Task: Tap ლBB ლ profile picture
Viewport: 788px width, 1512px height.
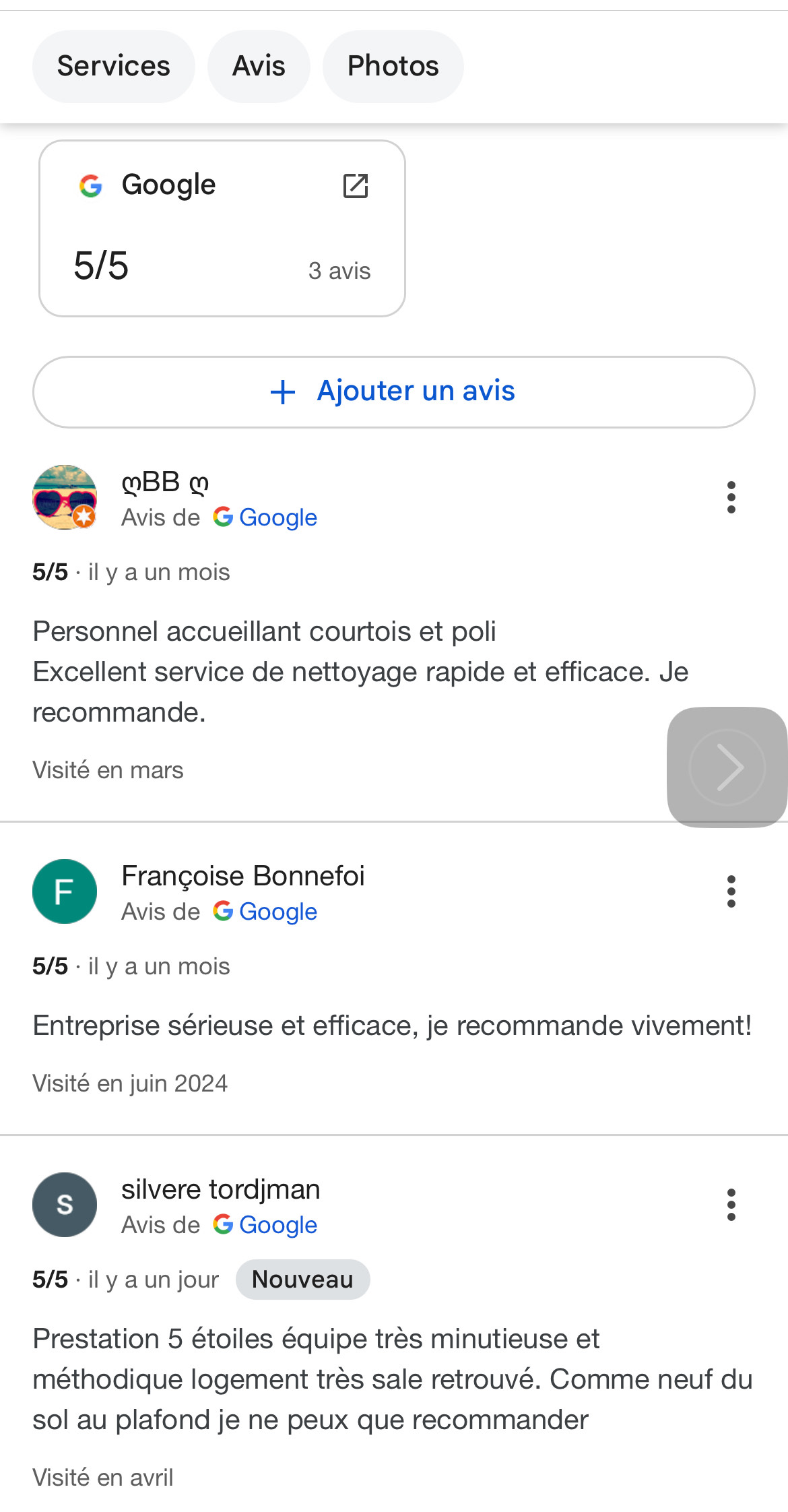Action: (x=65, y=497)
